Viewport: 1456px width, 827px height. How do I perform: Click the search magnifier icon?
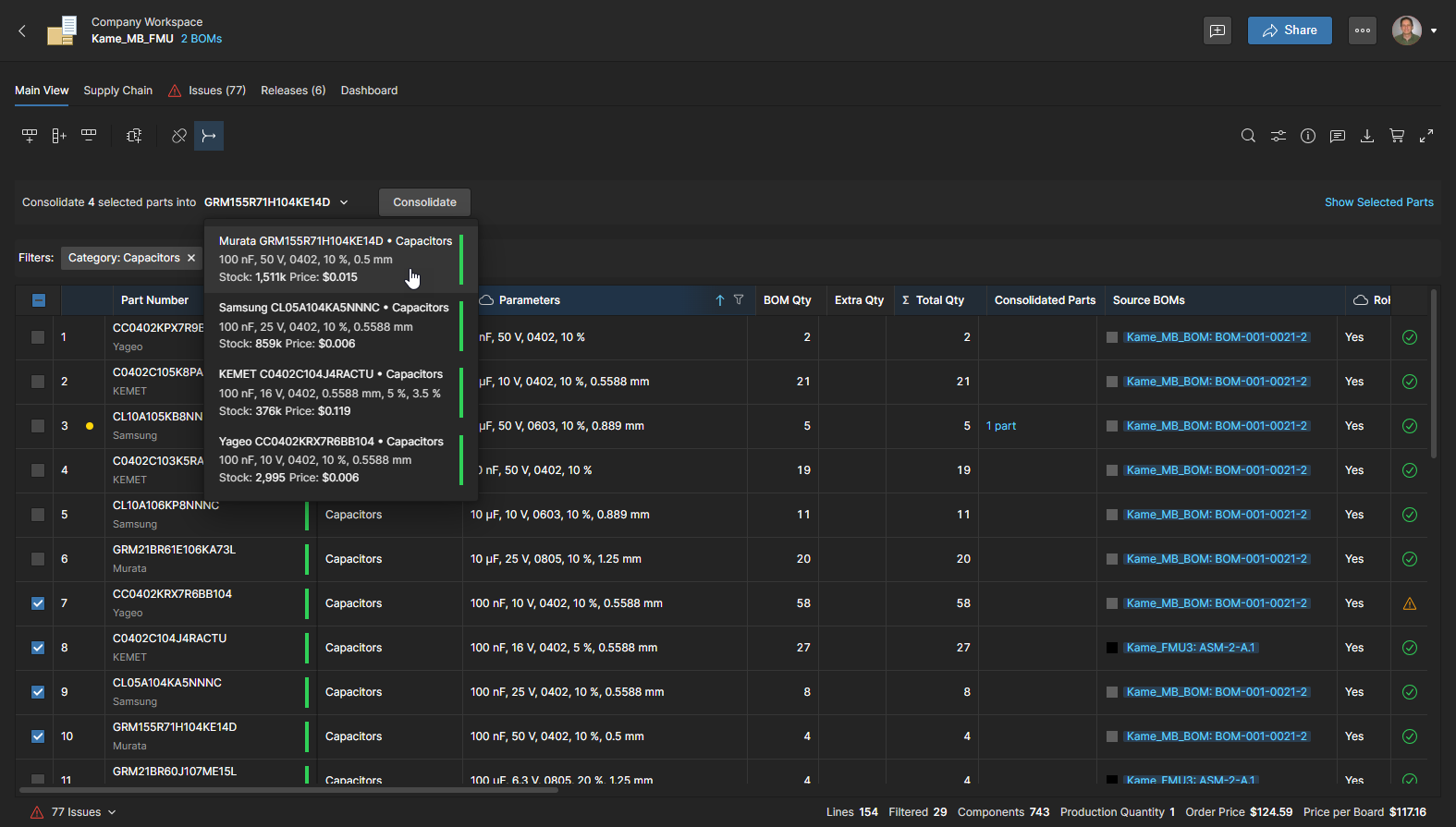tap(1248, 136)
